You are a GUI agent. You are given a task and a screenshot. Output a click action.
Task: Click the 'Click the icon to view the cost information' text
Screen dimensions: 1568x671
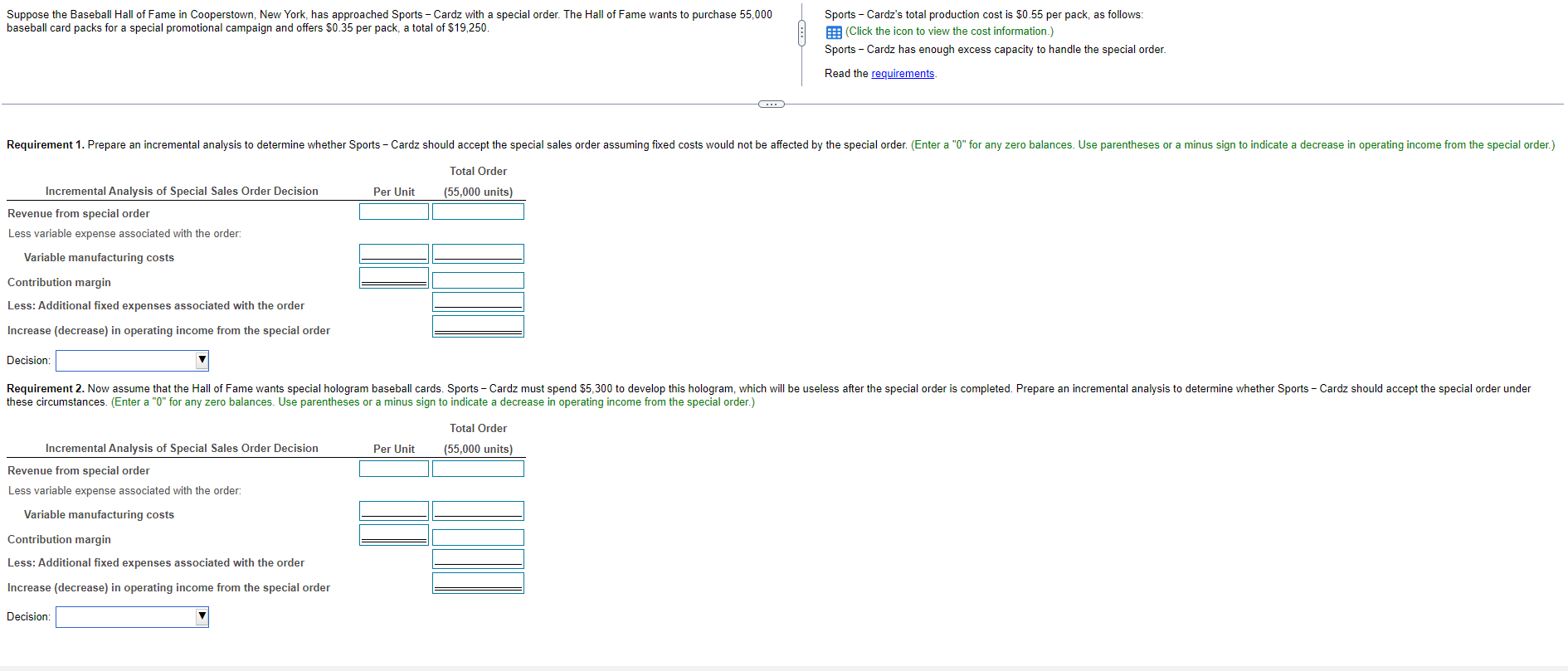click(x=949, y=32)
